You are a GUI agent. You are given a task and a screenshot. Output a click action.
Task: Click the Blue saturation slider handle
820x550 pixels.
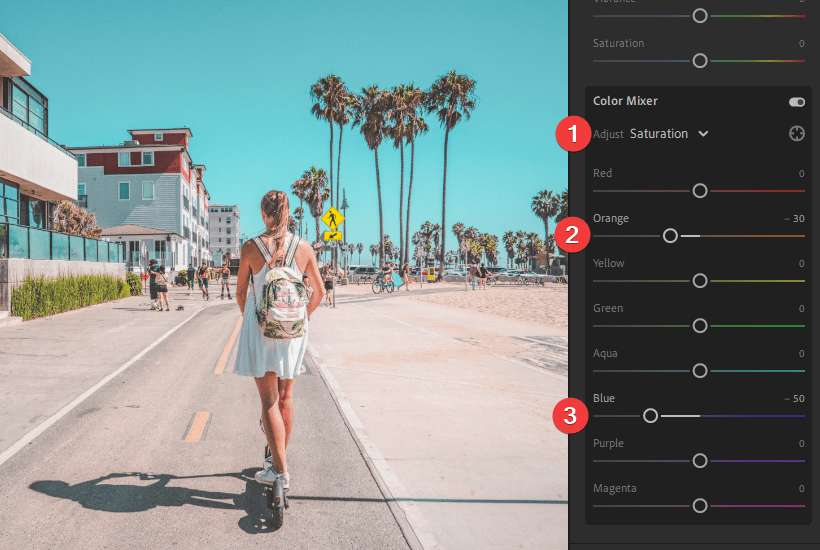click(x=650, y=416)
